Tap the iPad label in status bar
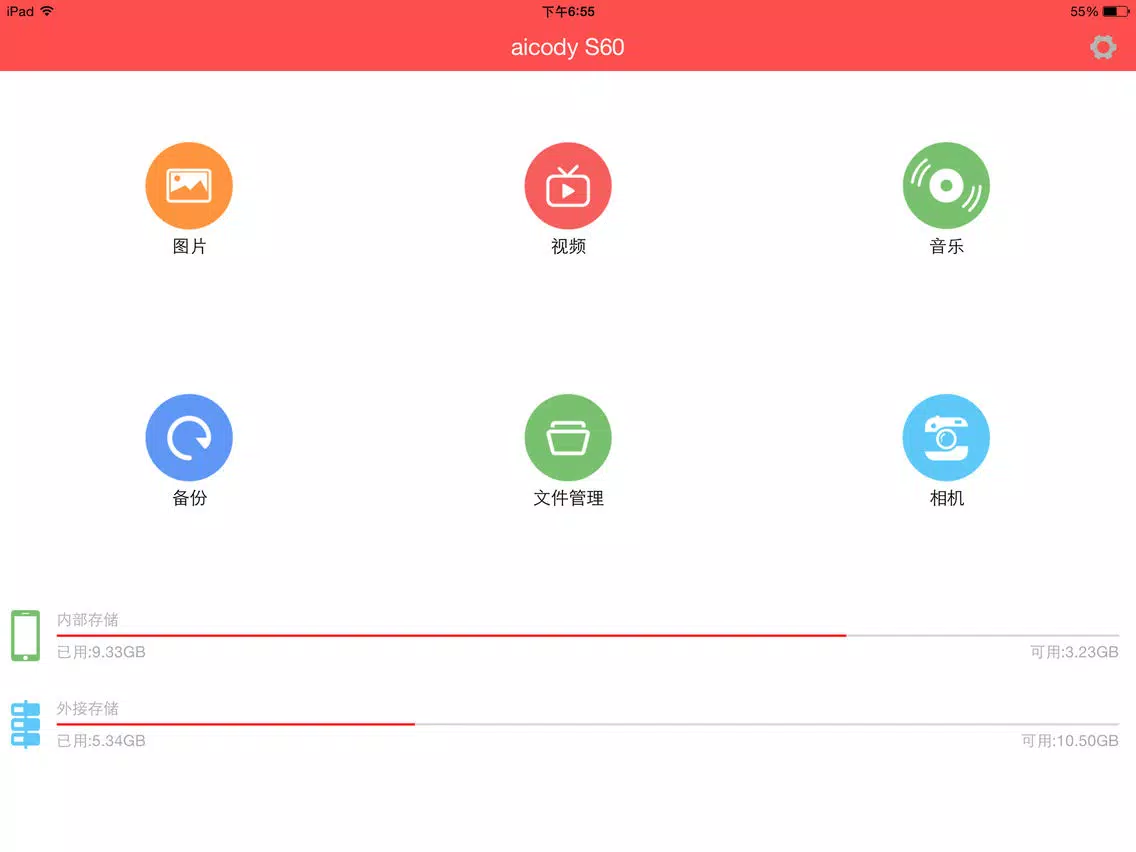 tap(20, 11)
